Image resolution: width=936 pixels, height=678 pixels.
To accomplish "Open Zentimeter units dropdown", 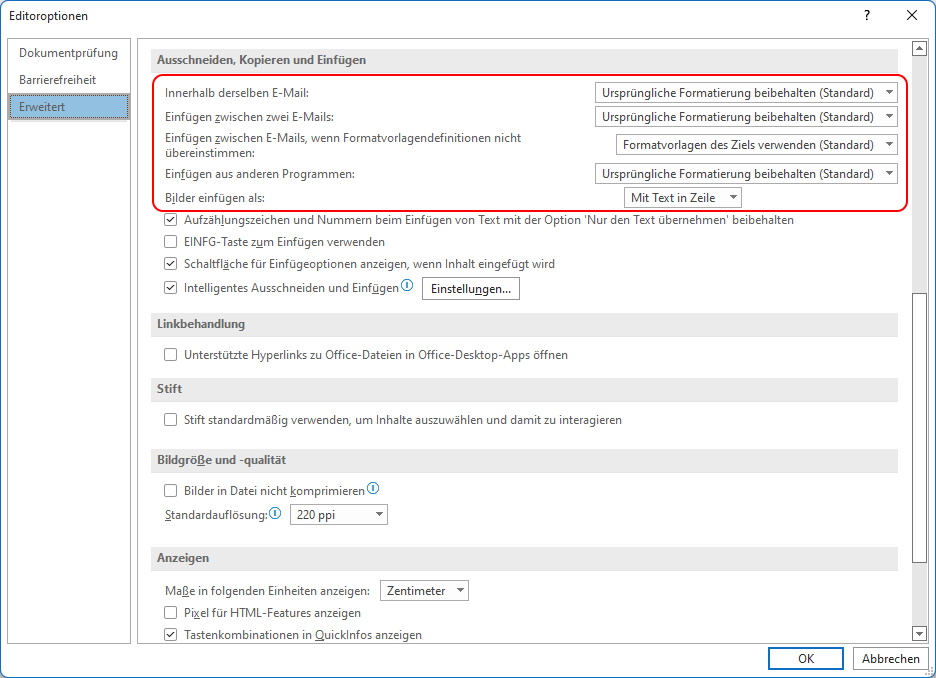I will pos(424,590).
